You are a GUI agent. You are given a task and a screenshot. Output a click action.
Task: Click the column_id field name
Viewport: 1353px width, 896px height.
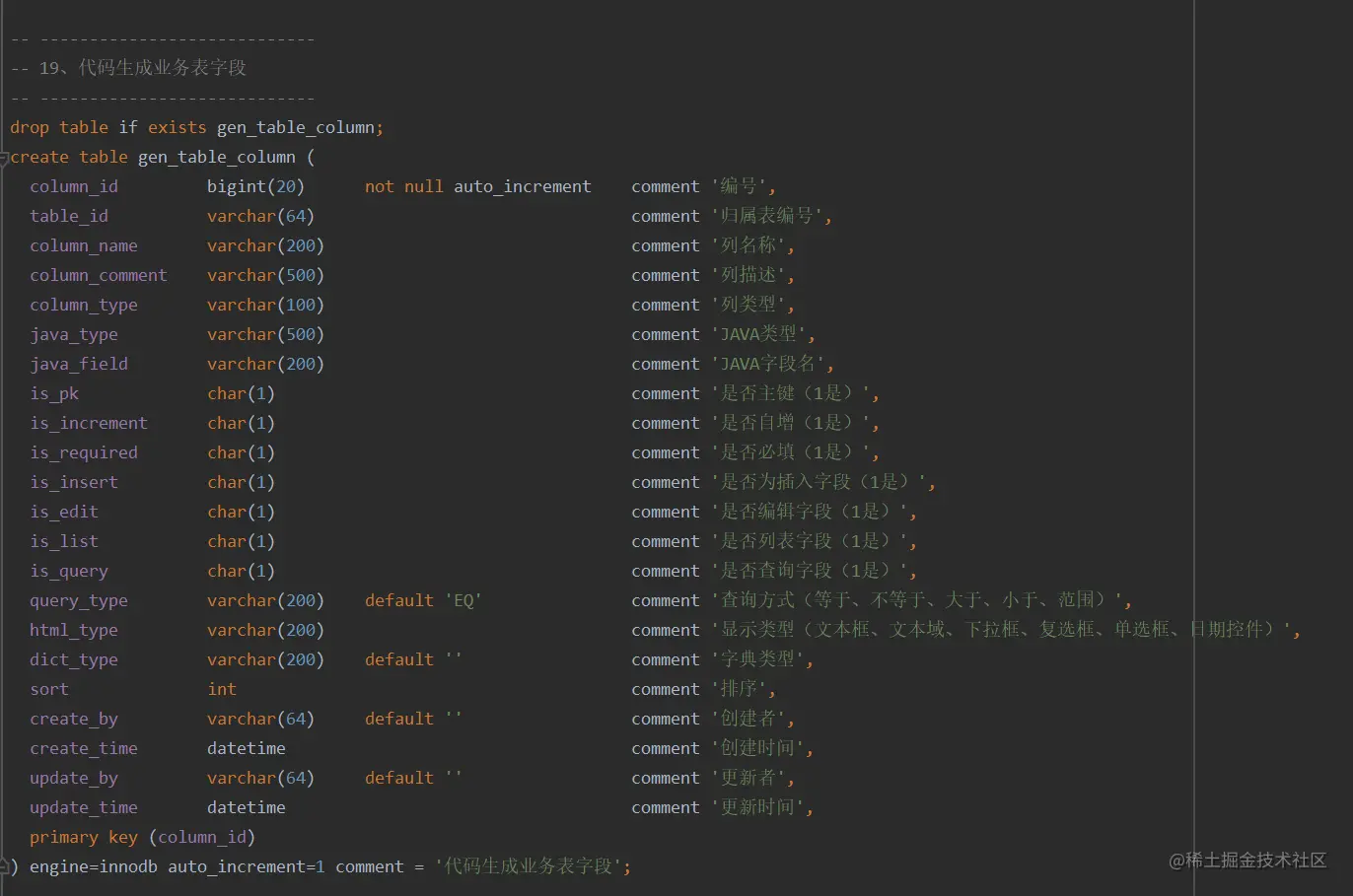tap(74, 187)
